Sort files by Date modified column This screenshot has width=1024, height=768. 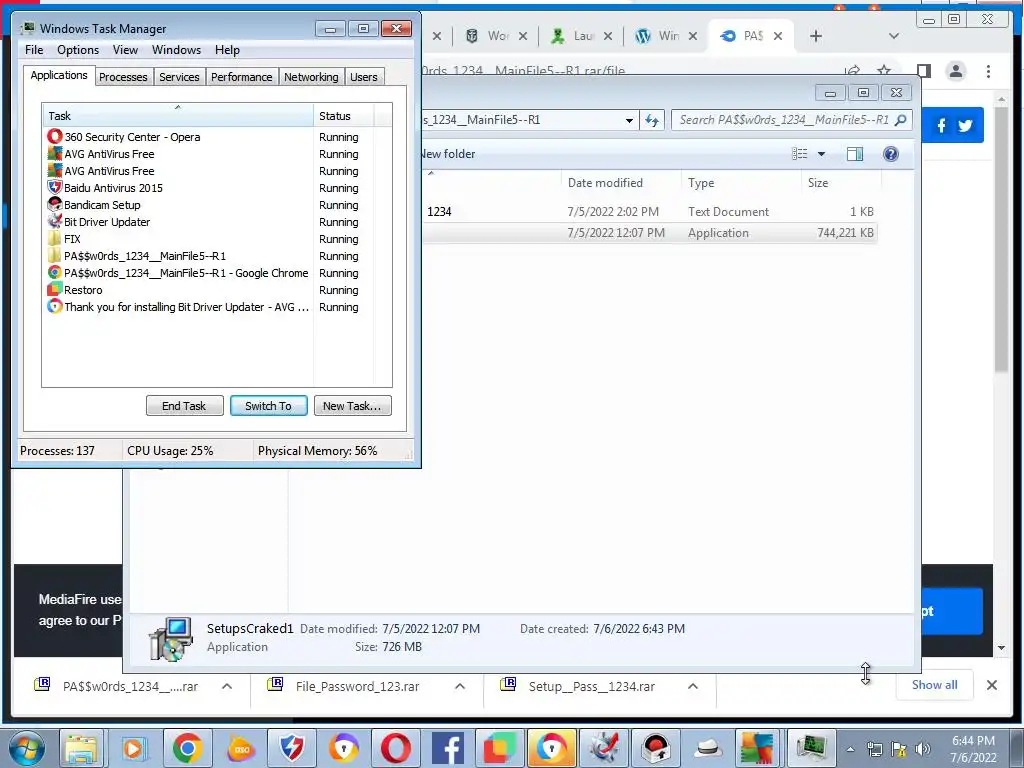pos(620,183)
